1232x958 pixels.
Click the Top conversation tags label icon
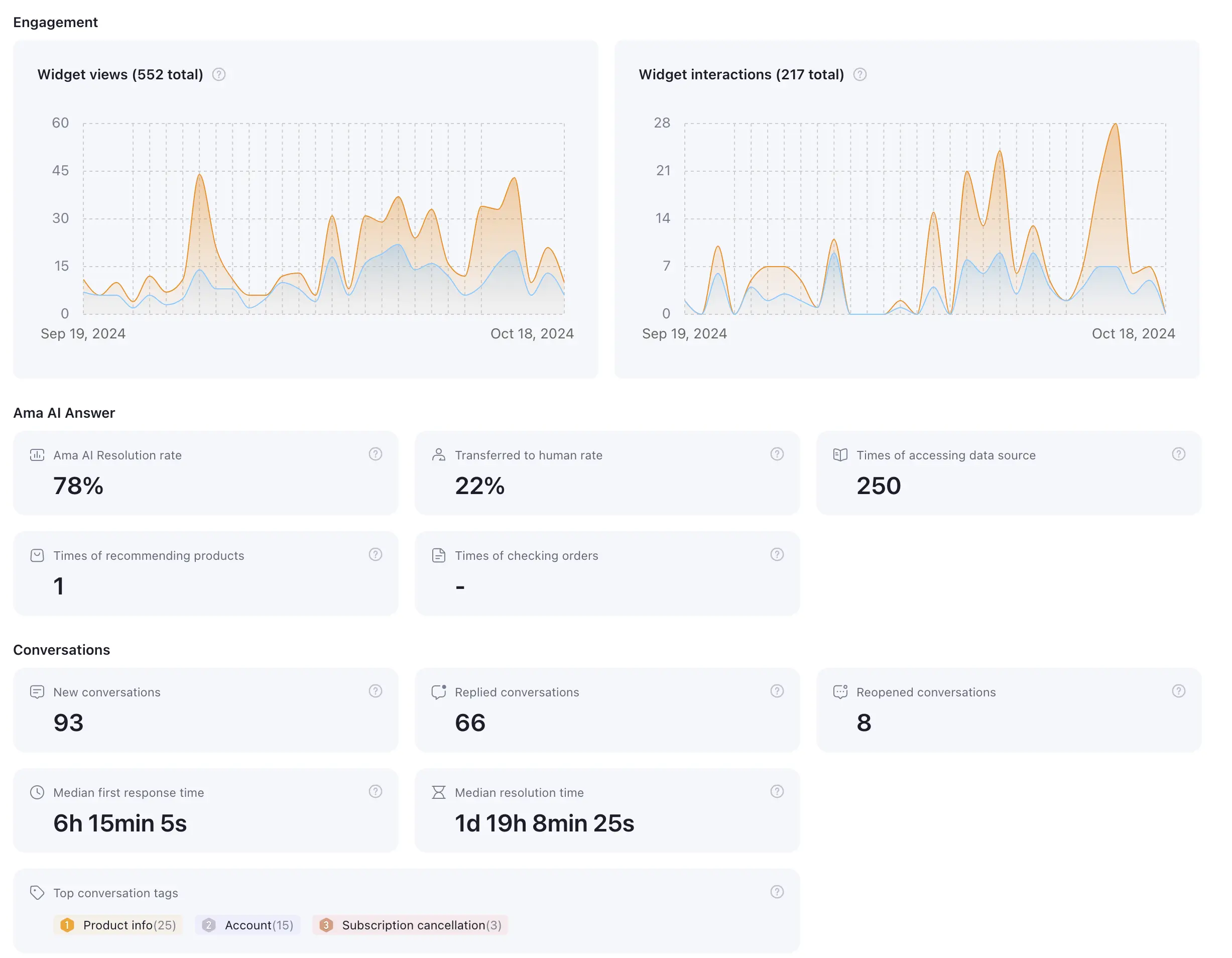click(x=37, y=893)
